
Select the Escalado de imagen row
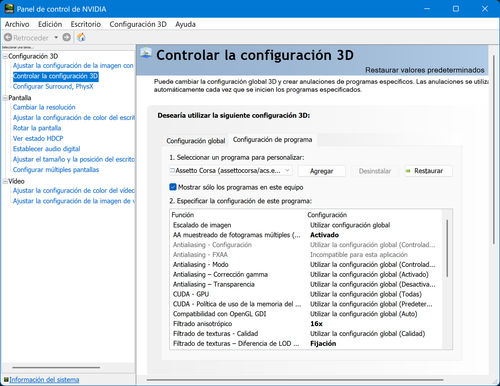click(x=306, y=225)
